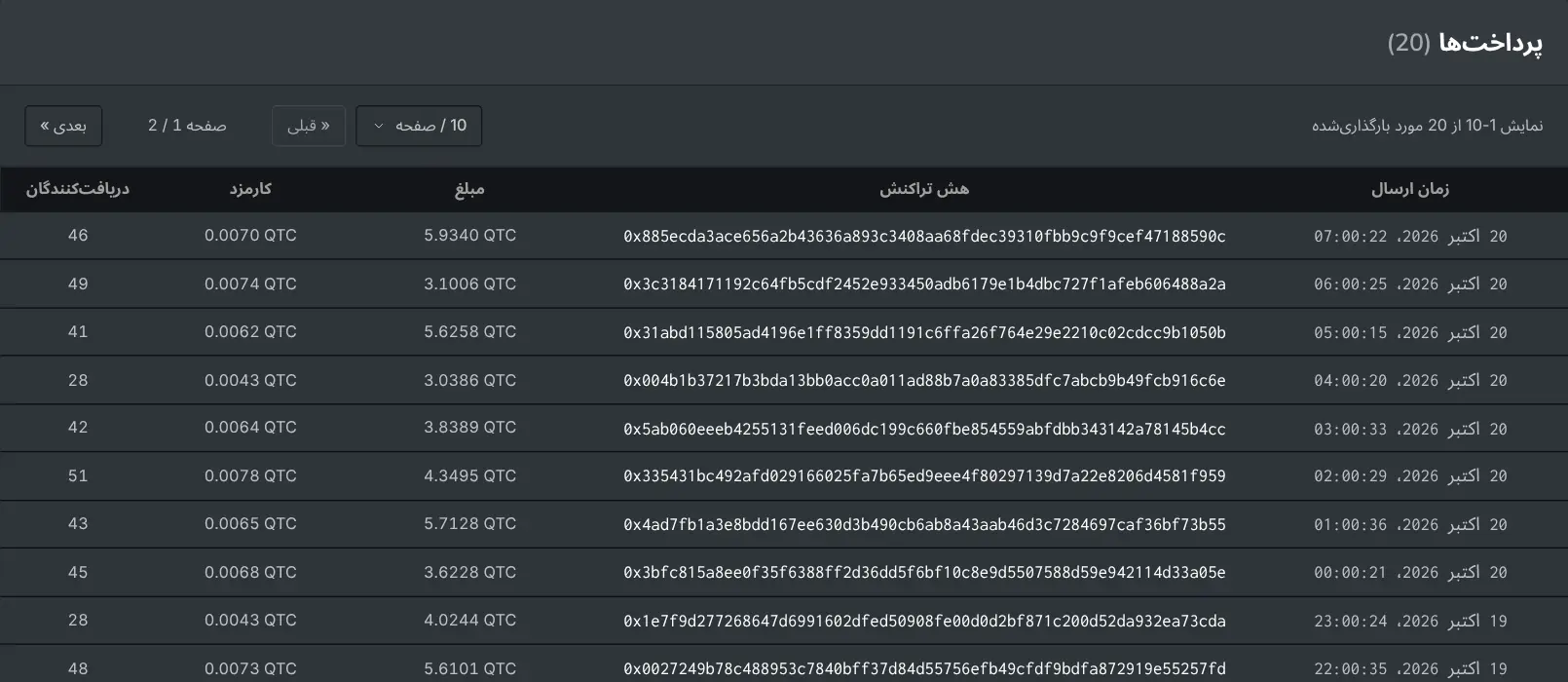This screenshot has height=682, width=1568.
Task: Click the amount 4.3495 QTC
Action: tap(469, 476)
